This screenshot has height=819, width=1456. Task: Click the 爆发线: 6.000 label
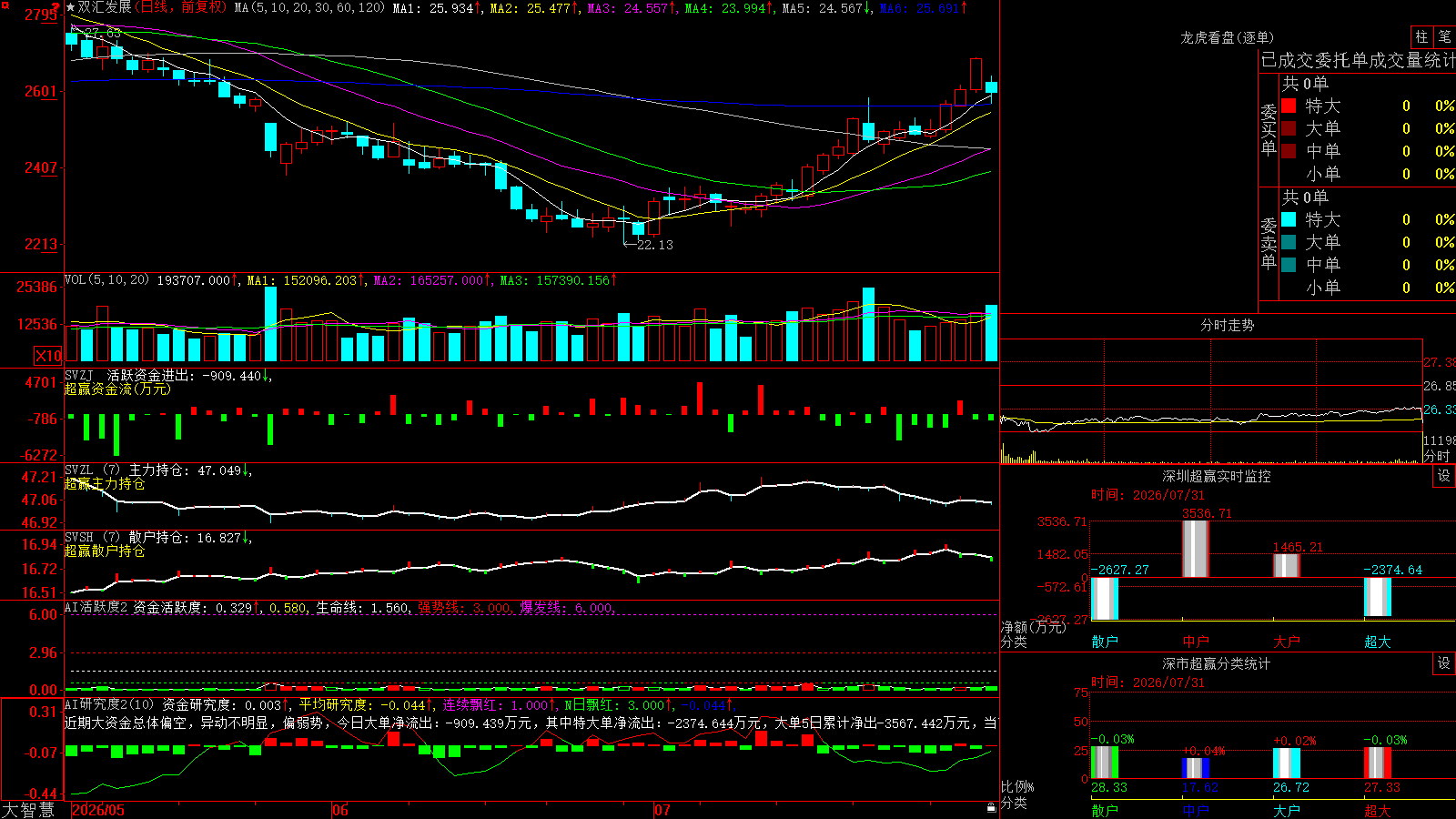pos(568,607)
